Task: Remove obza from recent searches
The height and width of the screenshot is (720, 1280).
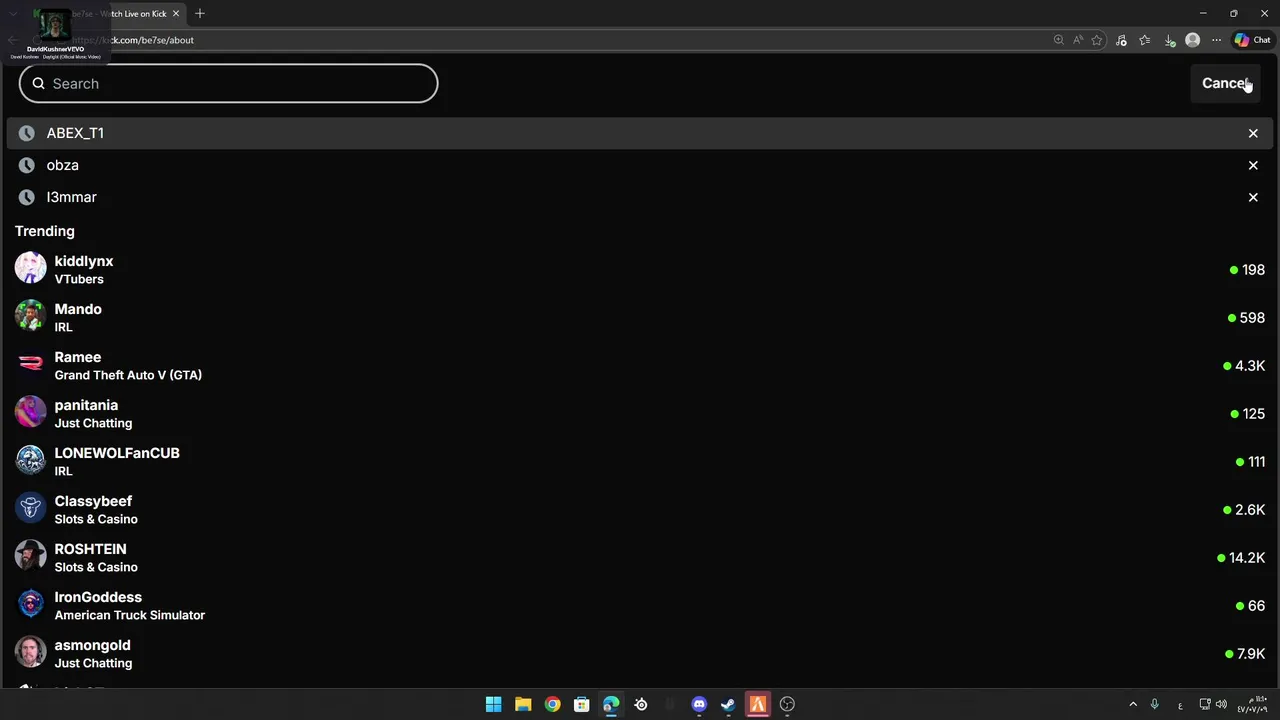Action: (x=1253, y=165)
